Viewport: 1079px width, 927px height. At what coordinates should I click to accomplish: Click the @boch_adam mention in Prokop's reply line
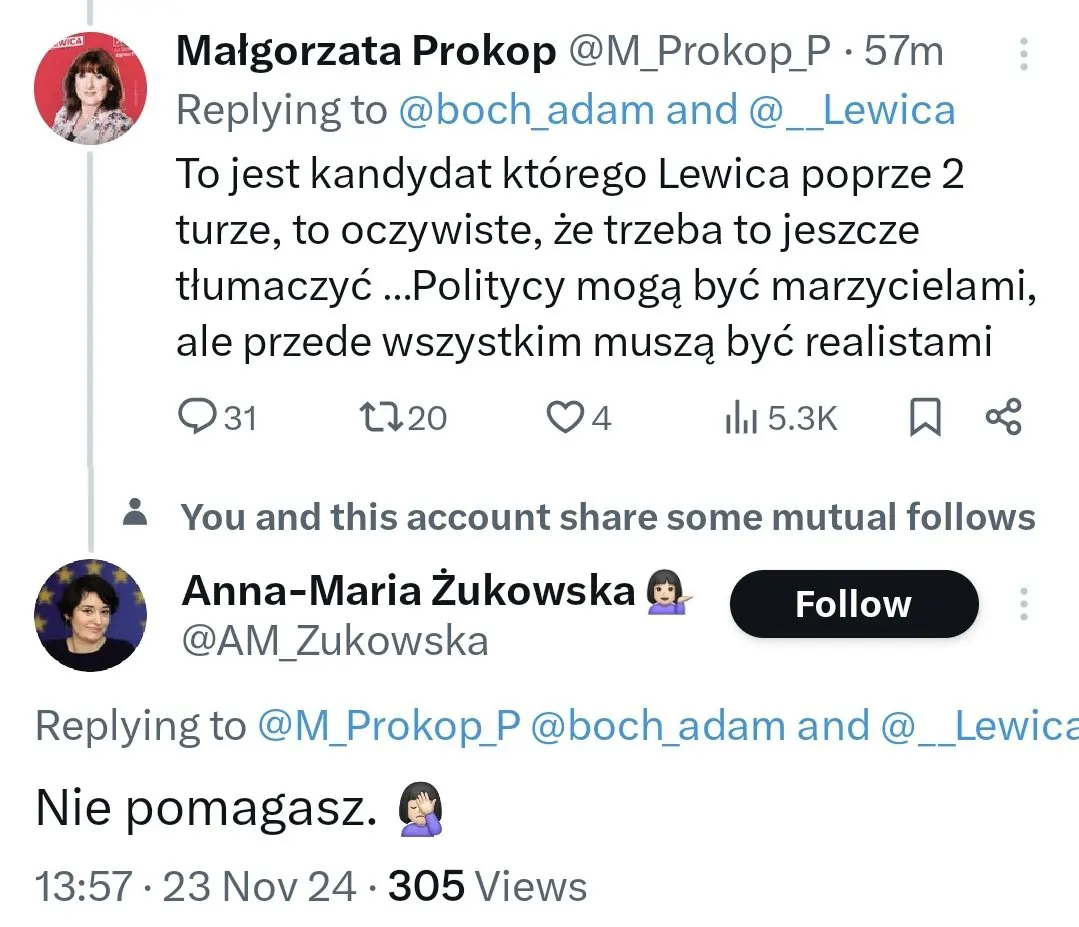[524, 110]
